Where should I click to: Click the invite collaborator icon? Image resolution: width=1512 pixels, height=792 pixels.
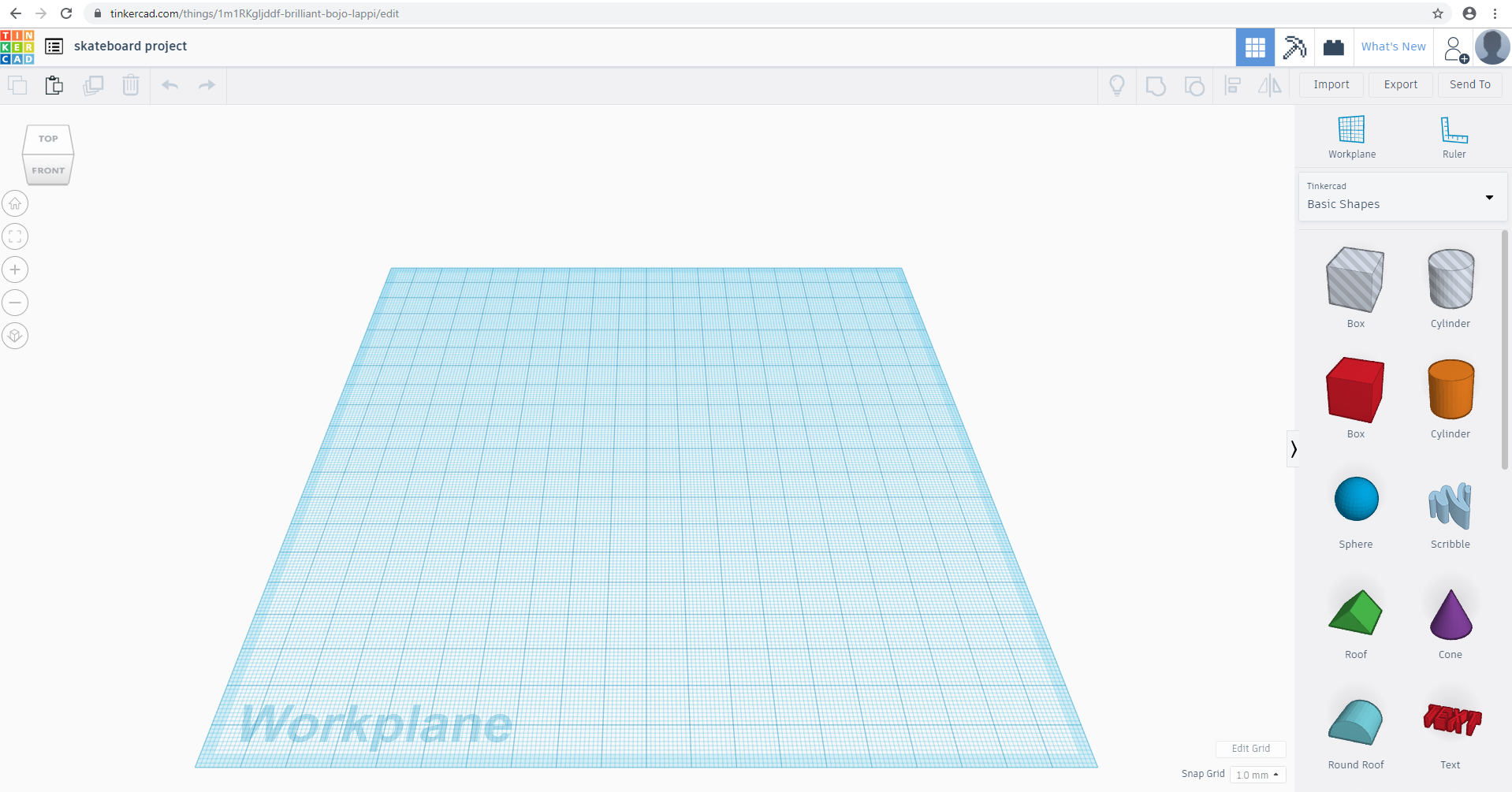tap(1455, 49)
